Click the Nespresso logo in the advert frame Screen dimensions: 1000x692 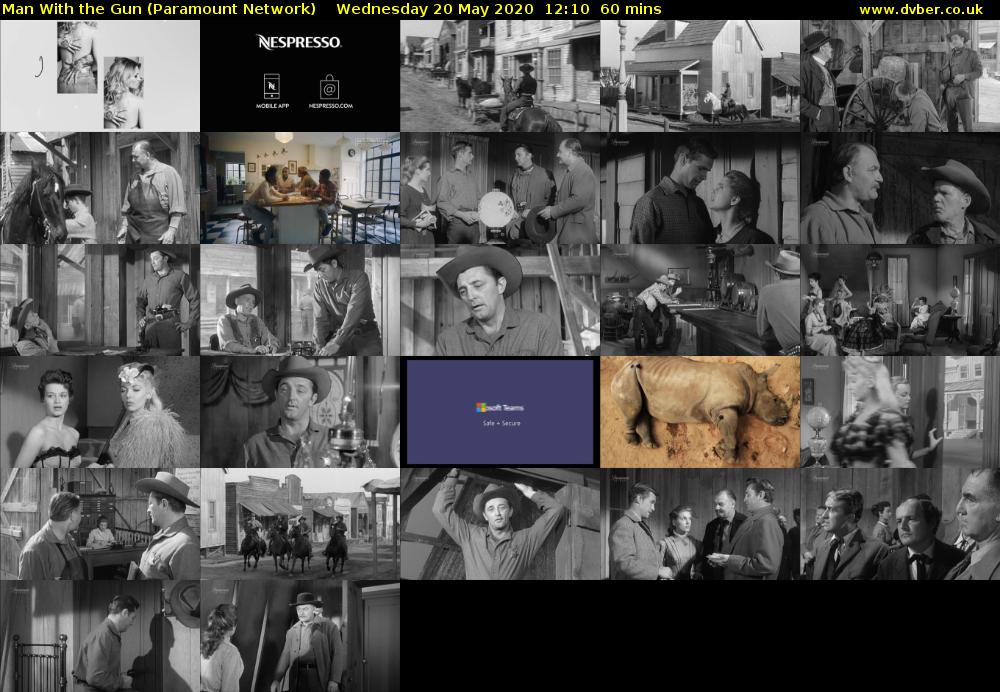tap(299, 42)
